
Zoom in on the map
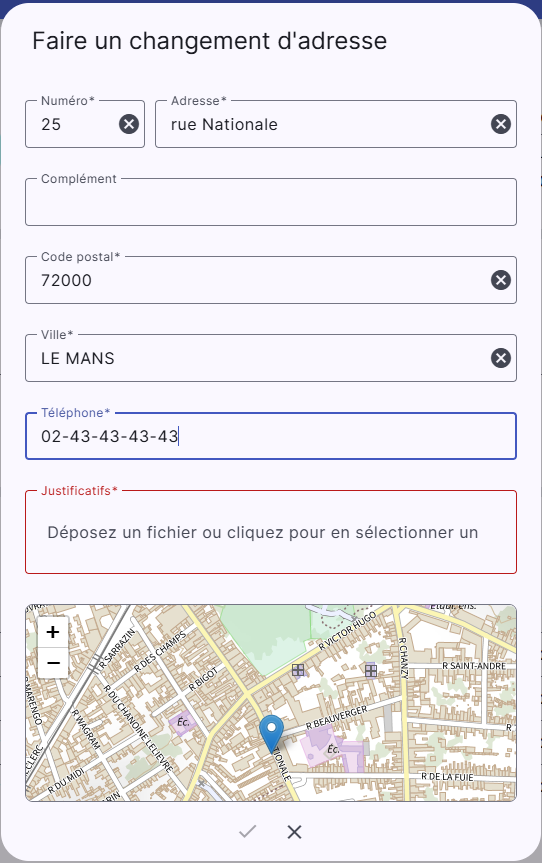click(x=53, y=632)
